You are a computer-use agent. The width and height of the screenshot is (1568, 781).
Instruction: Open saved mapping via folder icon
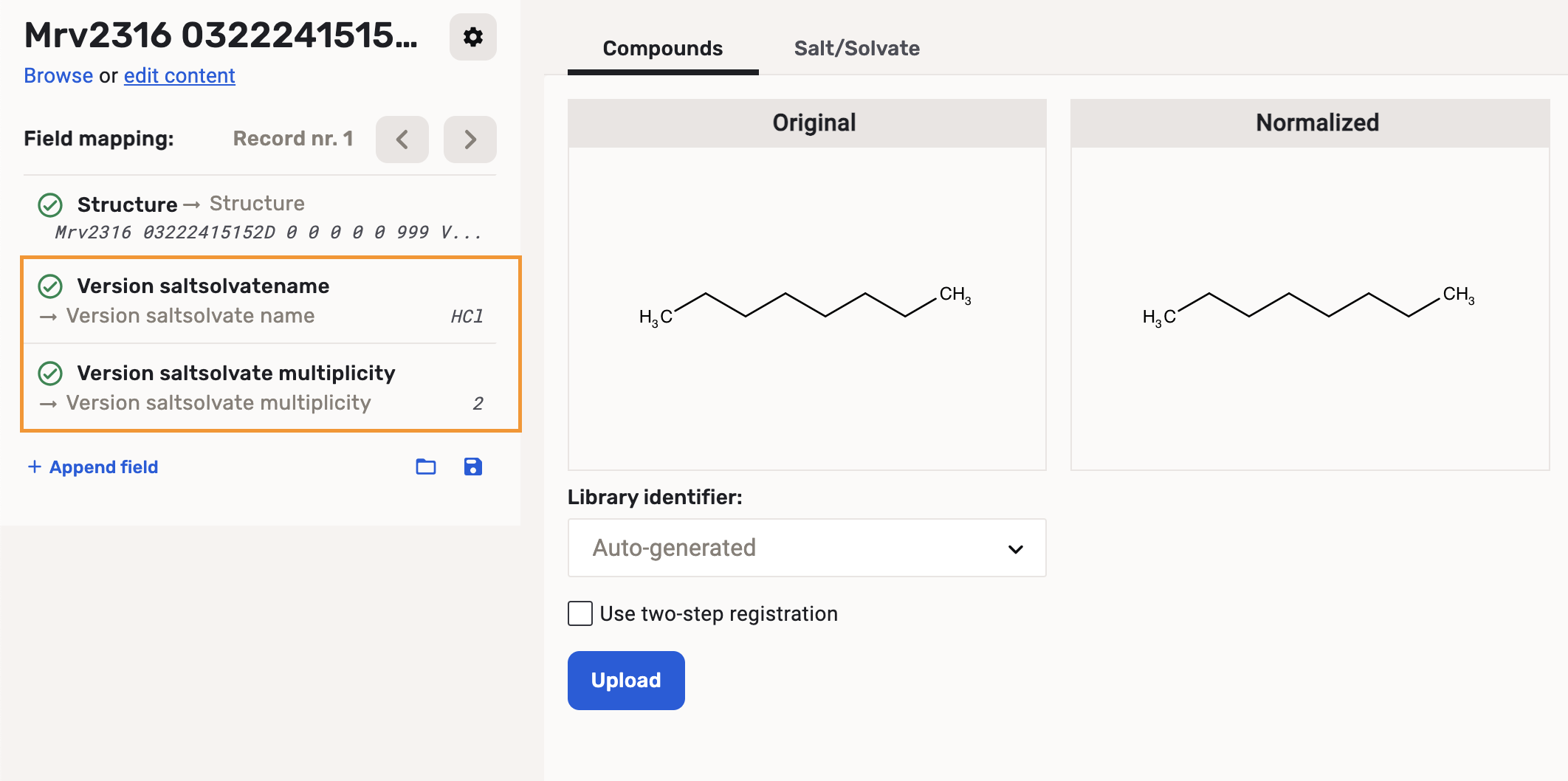pyautogui.click(x=426, y=467)
